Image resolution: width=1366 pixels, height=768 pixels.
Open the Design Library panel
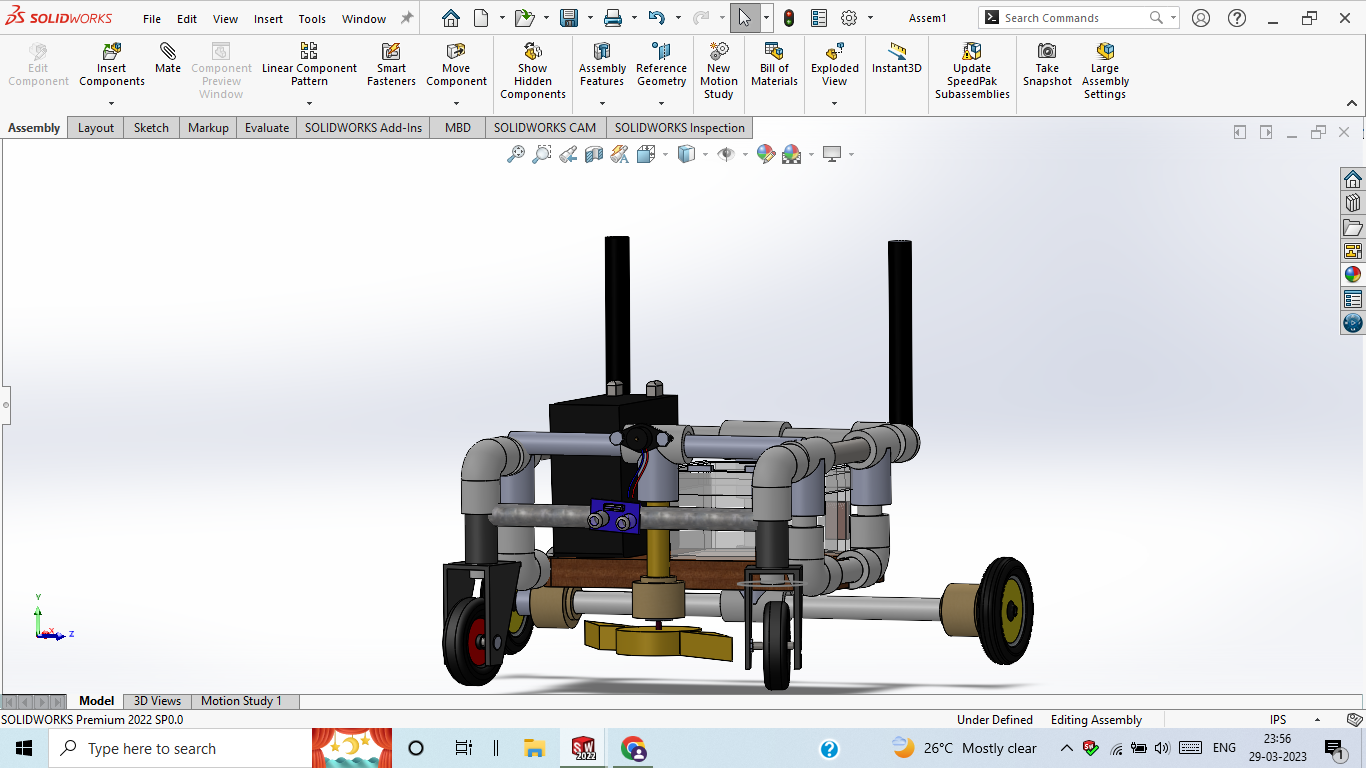coord(1353,201)
